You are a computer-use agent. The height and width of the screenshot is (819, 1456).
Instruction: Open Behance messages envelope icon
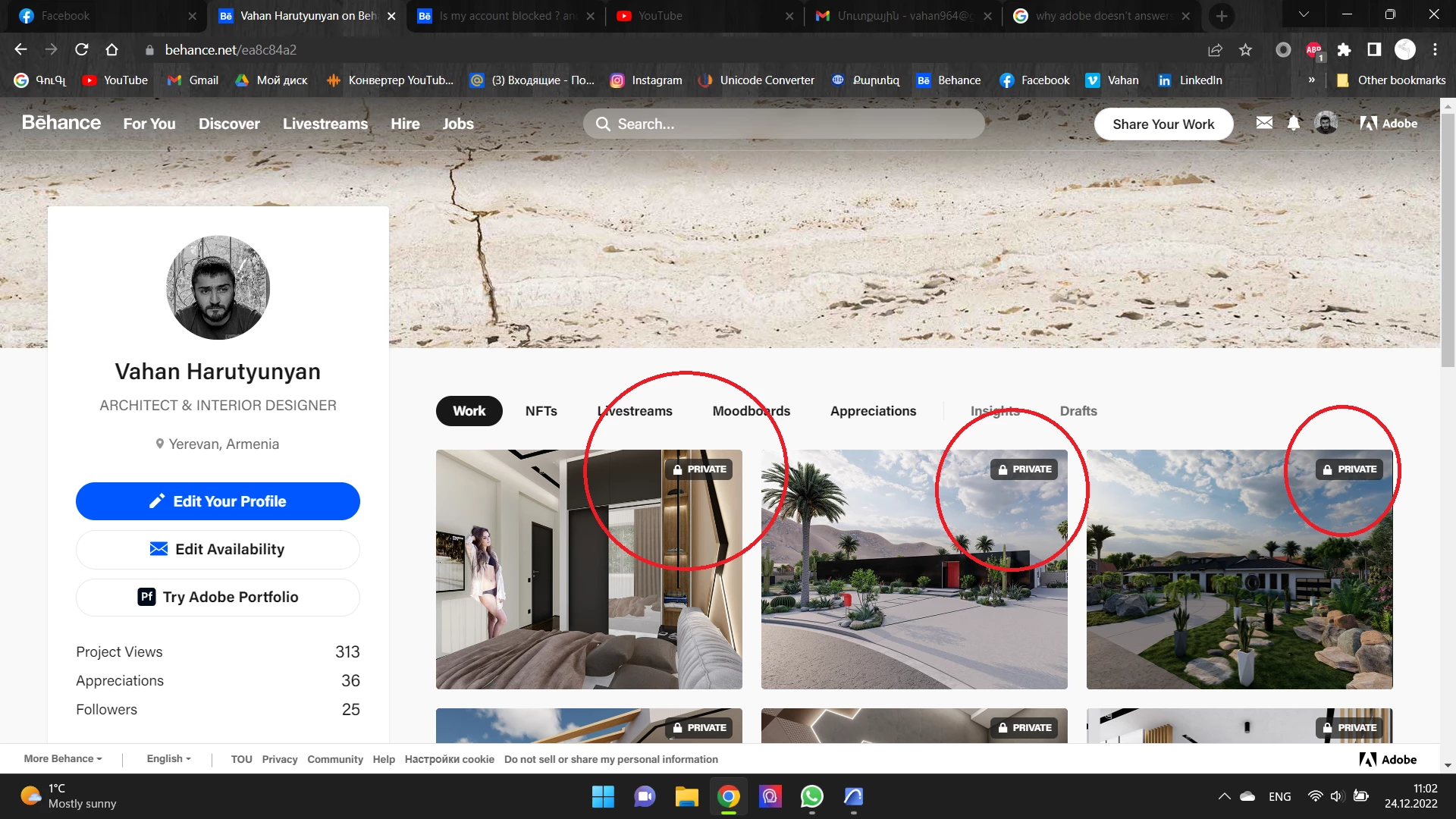coord(1264,123)
